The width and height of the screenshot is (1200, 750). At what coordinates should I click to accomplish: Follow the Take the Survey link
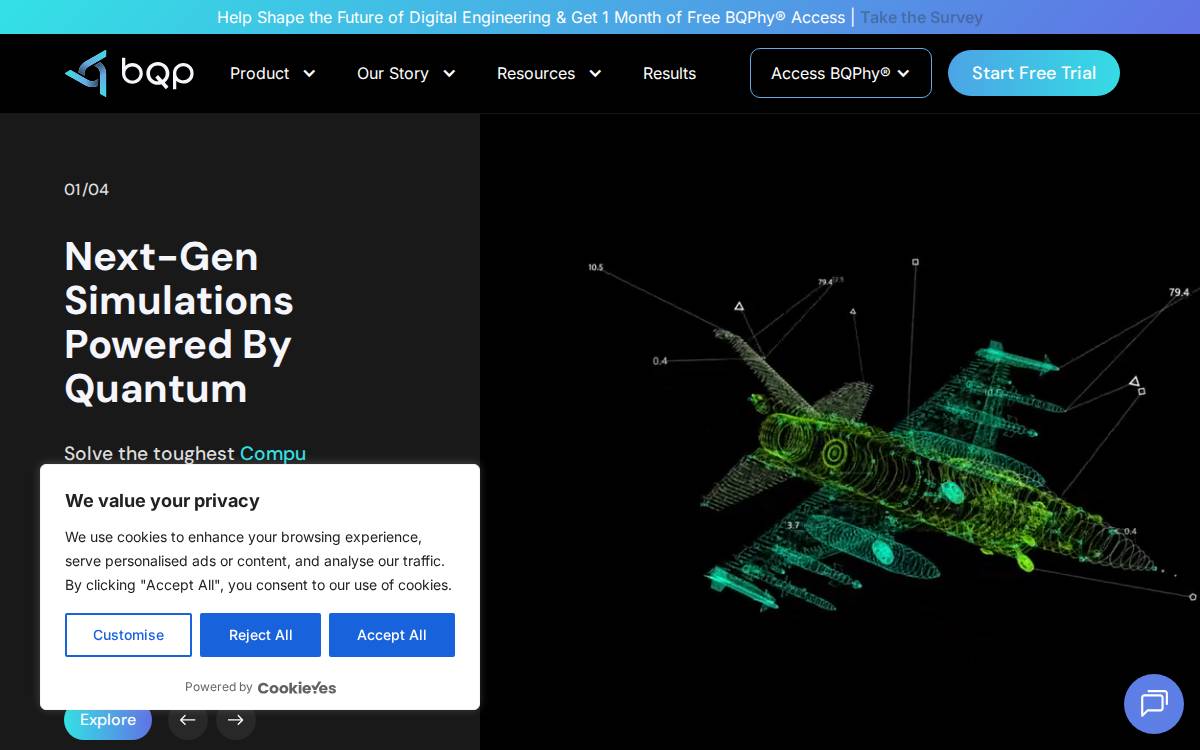coord(921,17)
